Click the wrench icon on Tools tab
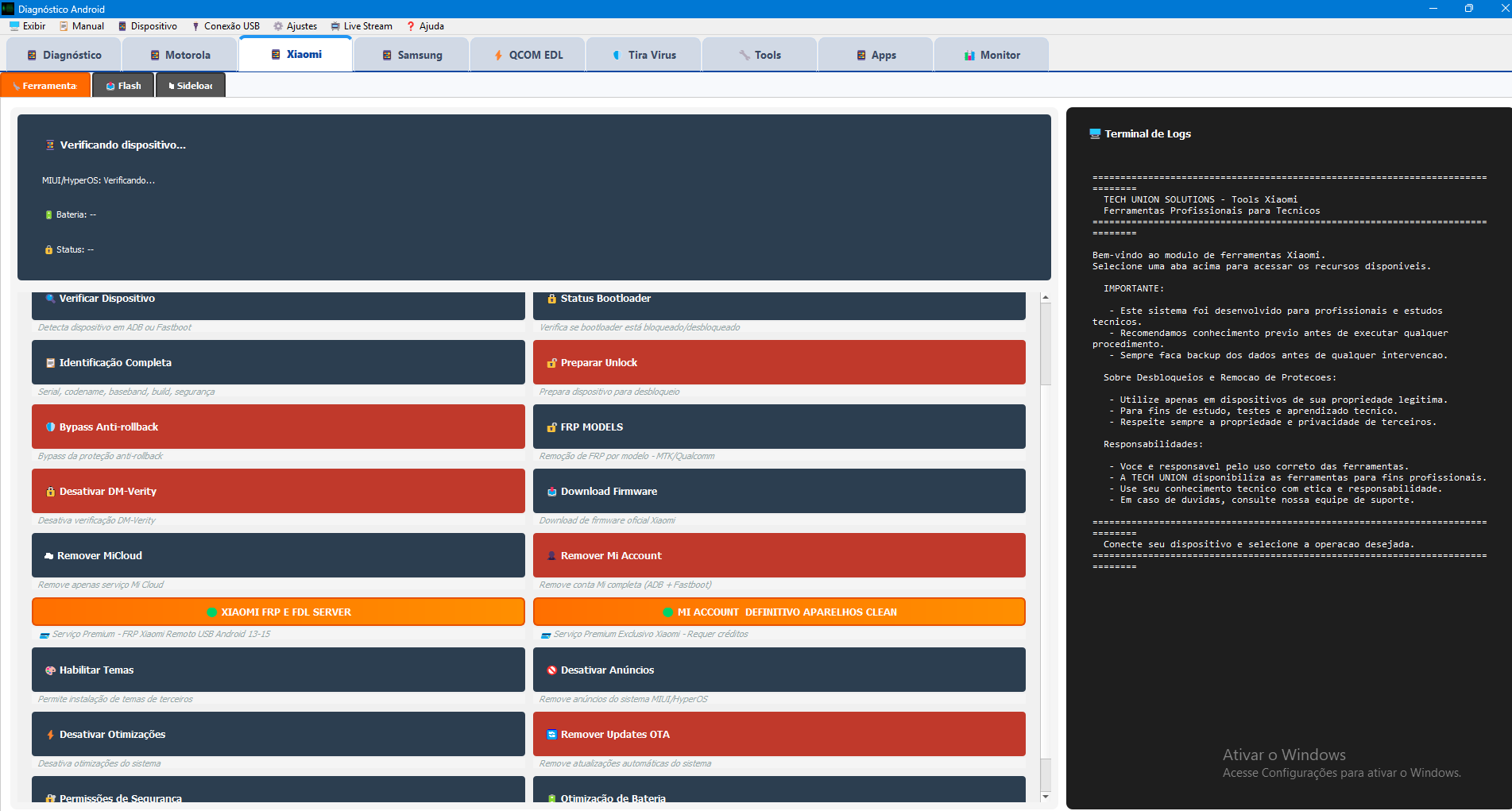This screenshot has height=811, width=1512. point(744,56)
